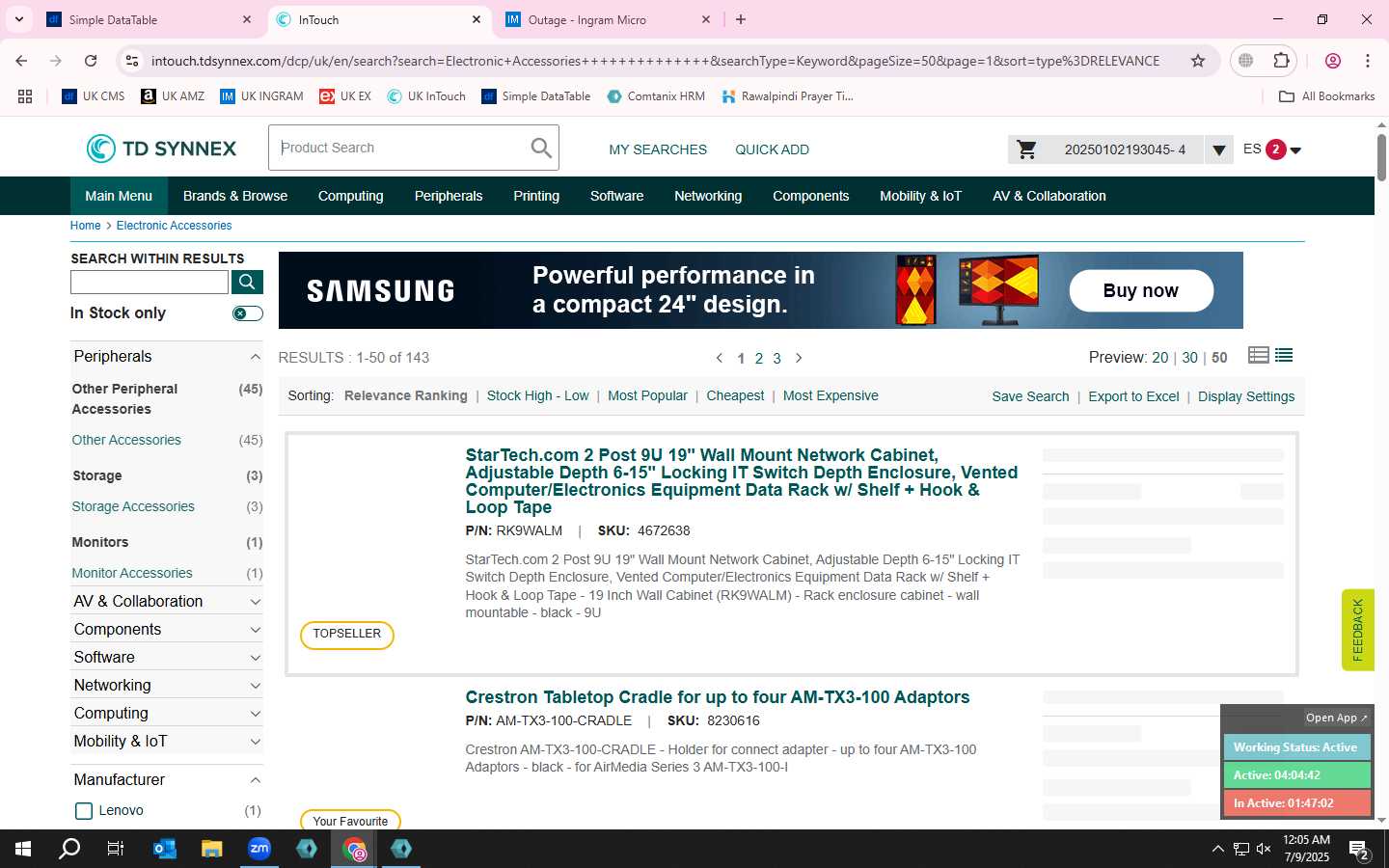Click the search within results magnifier button

pyautogui.click(x=247, y=282)
